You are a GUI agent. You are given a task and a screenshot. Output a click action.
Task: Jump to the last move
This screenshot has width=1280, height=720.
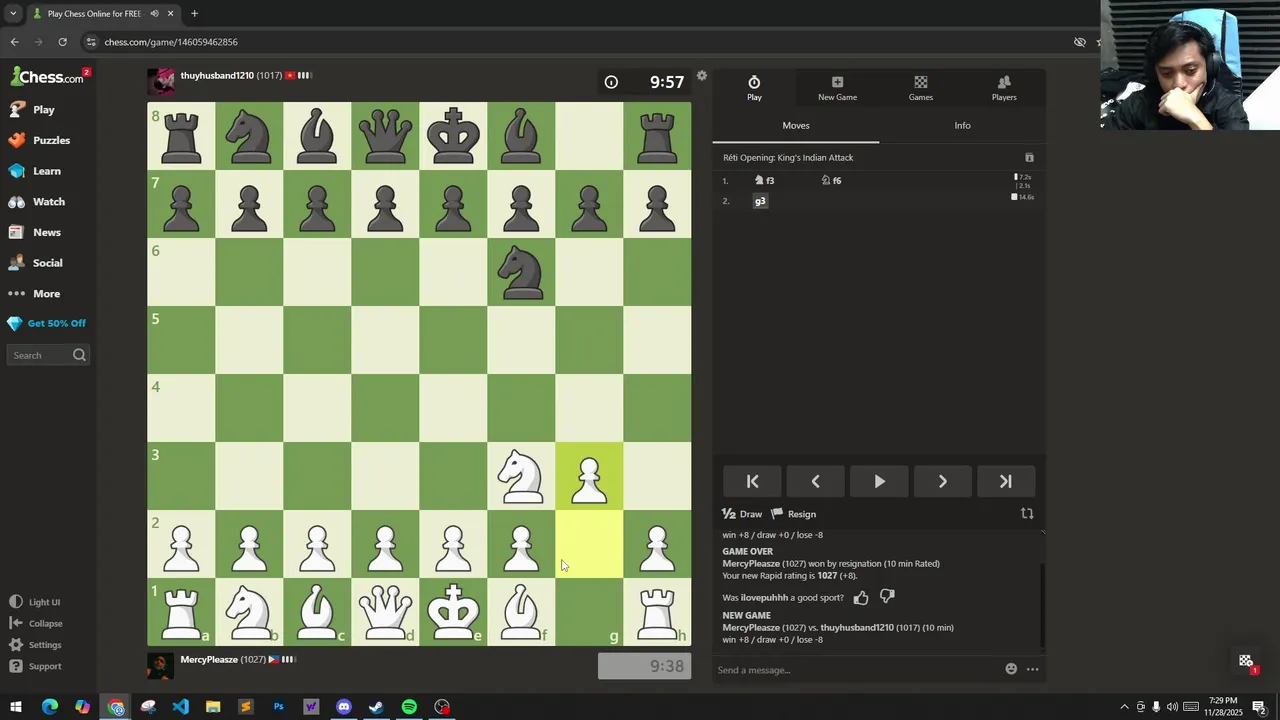click(1005, 482)
